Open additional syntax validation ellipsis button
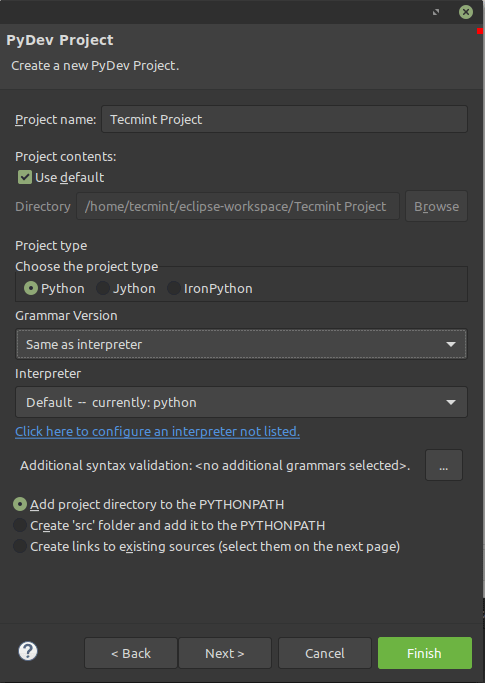Viewport: 485px width, 683px height. (444, 465)
